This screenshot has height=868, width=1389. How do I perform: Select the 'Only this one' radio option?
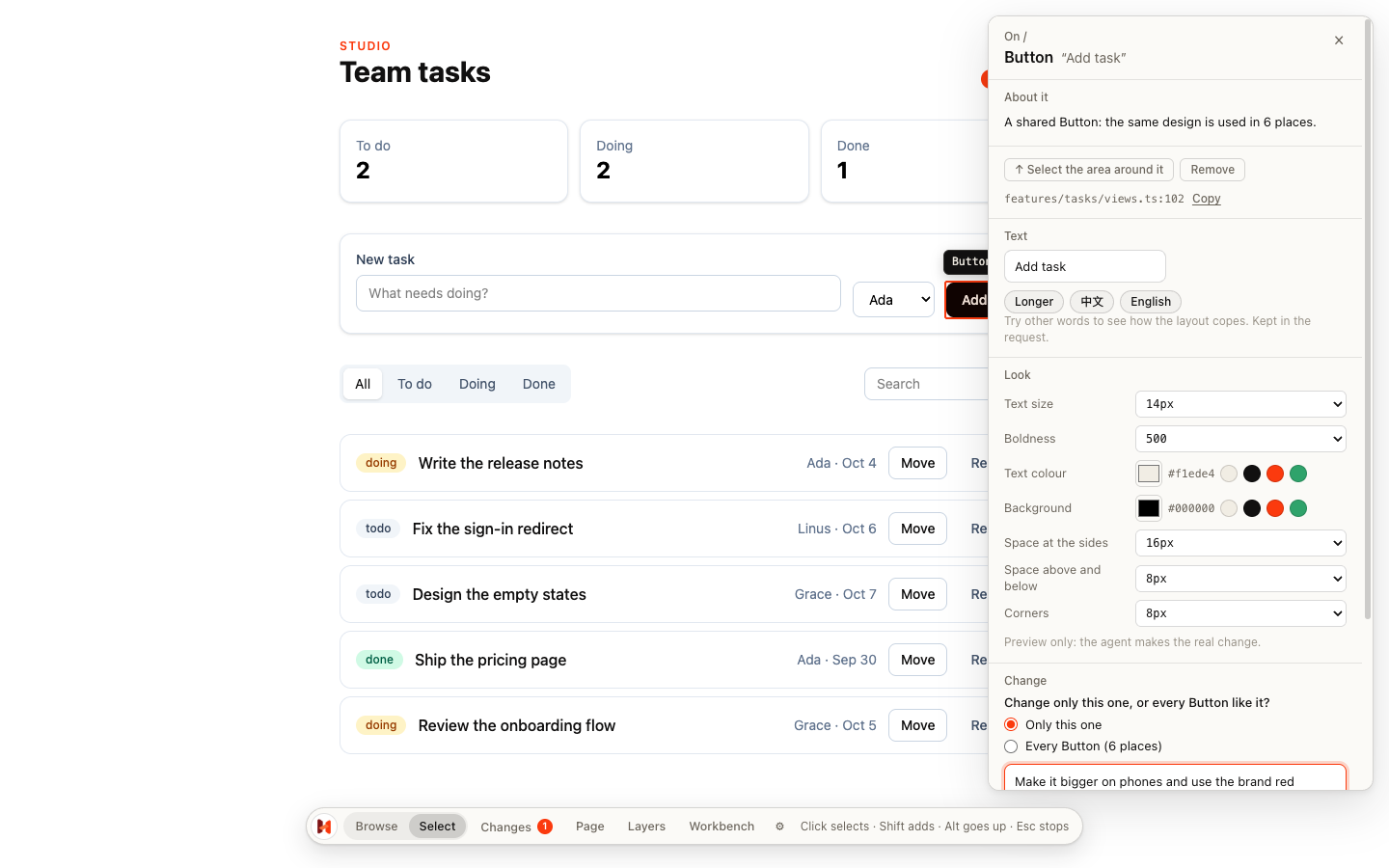(1011, 725)
